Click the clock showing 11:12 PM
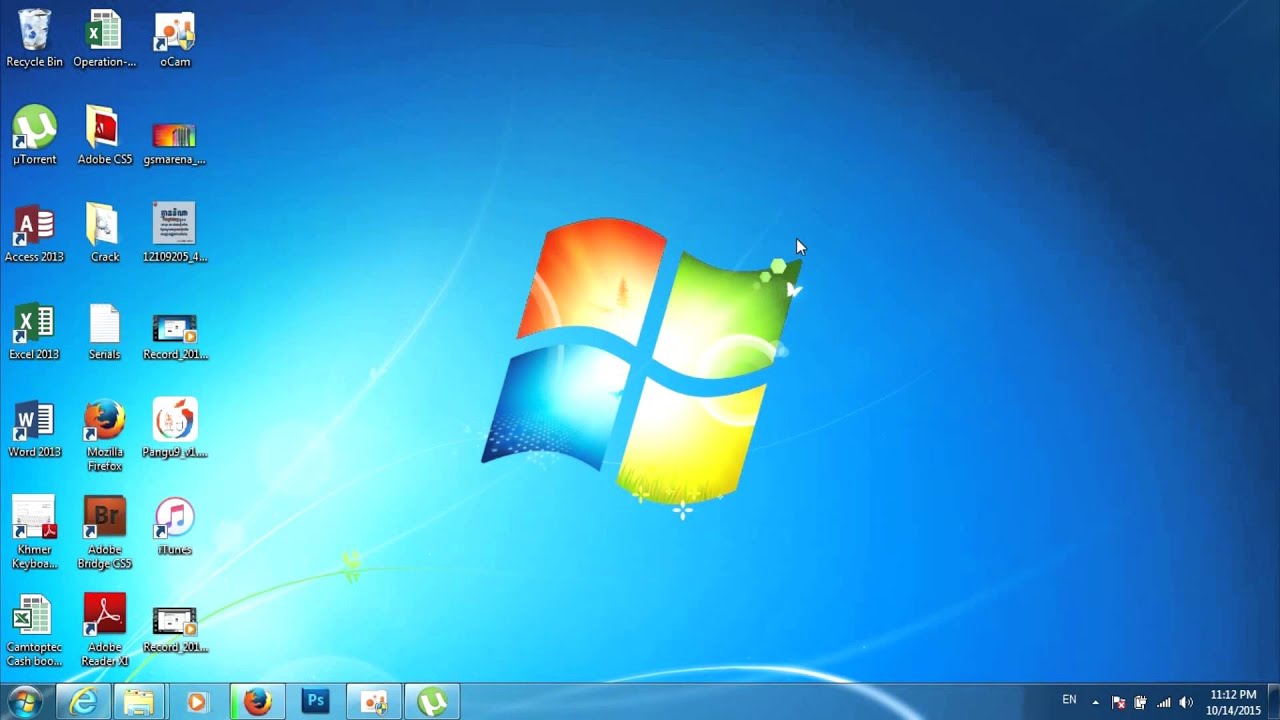This screenshot has height=720, width=1280. [x=1233, y=702]
